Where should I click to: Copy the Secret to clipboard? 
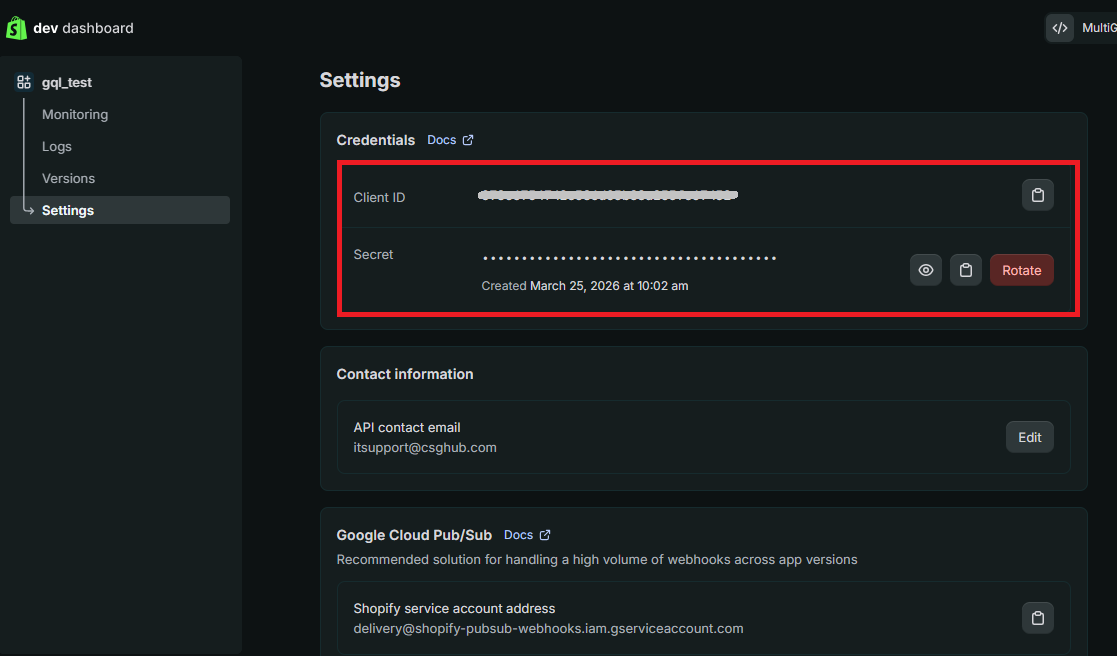point(965,270)
